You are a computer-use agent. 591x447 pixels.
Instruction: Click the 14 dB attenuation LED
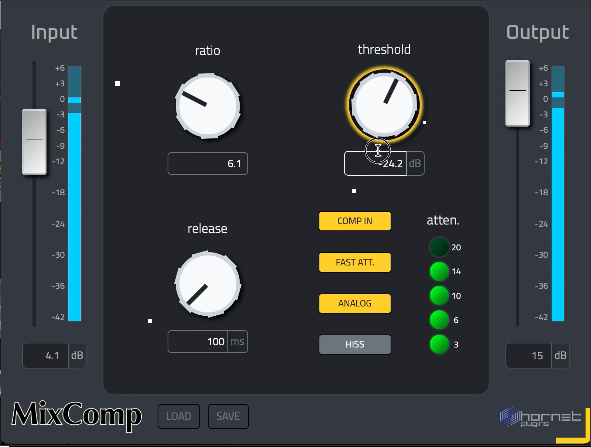tap(439, 271)
